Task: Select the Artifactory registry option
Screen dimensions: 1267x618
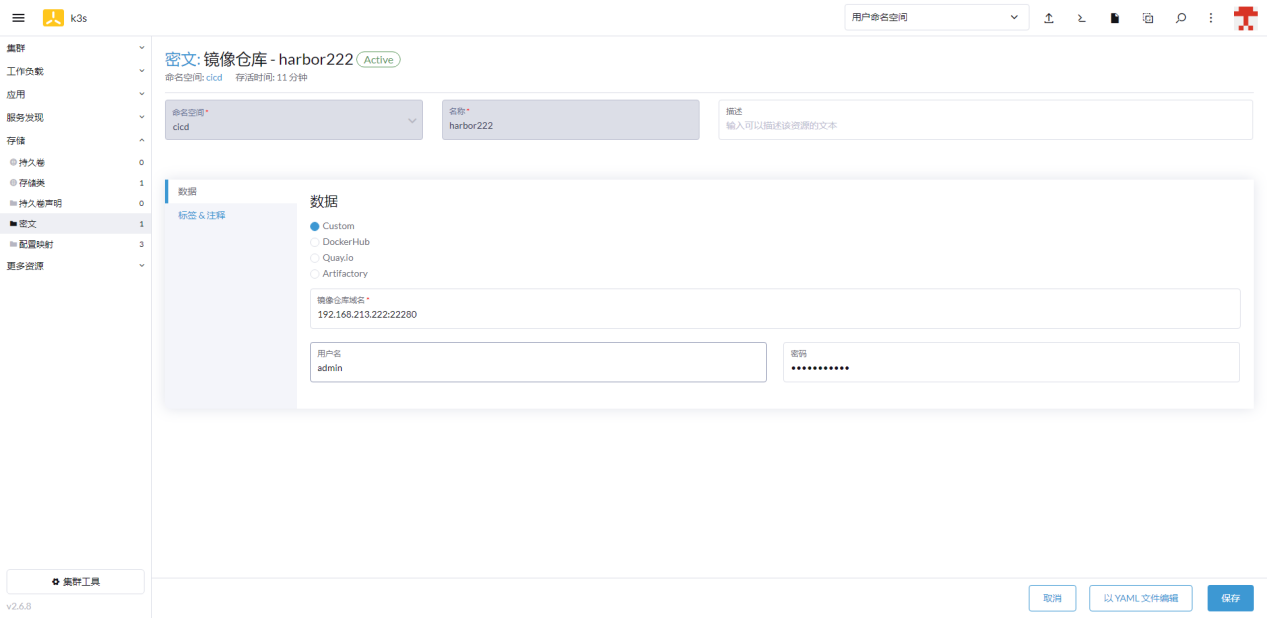Action: [315, 274]
